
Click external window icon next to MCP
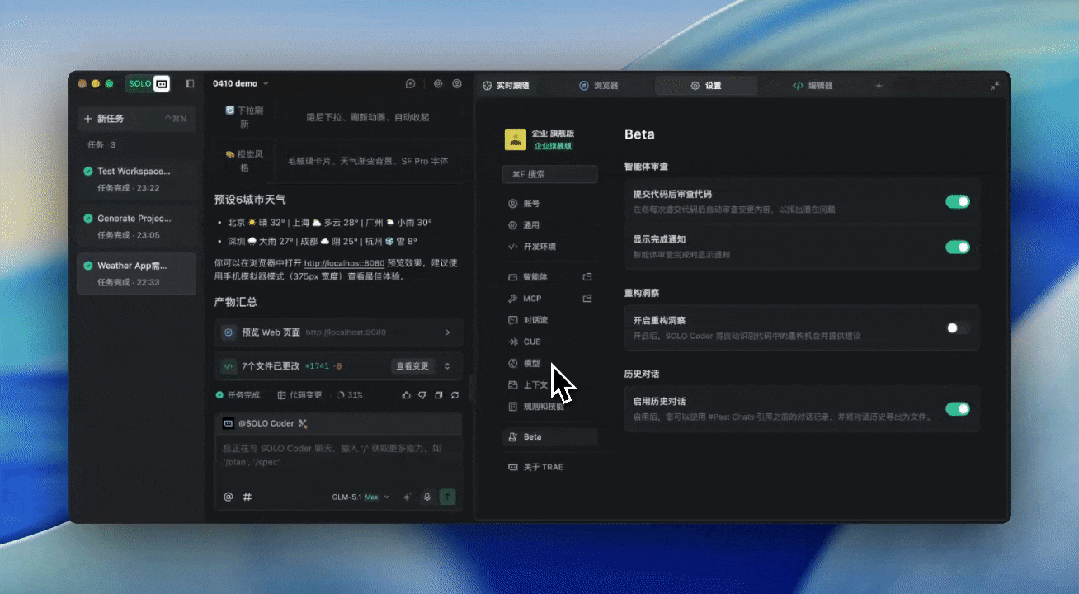[587, 299]
